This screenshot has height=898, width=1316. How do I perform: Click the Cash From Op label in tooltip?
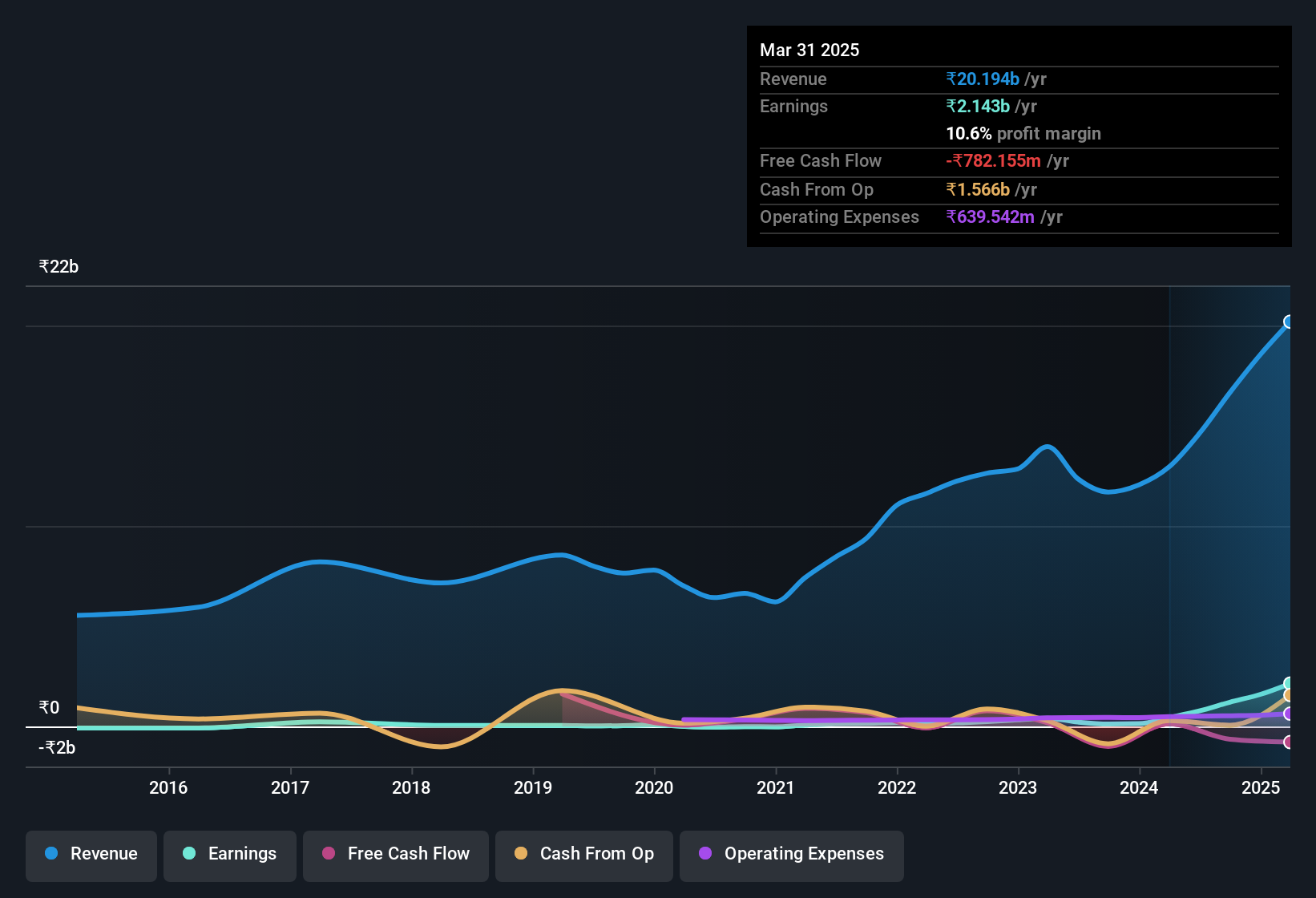(x=817, y=189)
